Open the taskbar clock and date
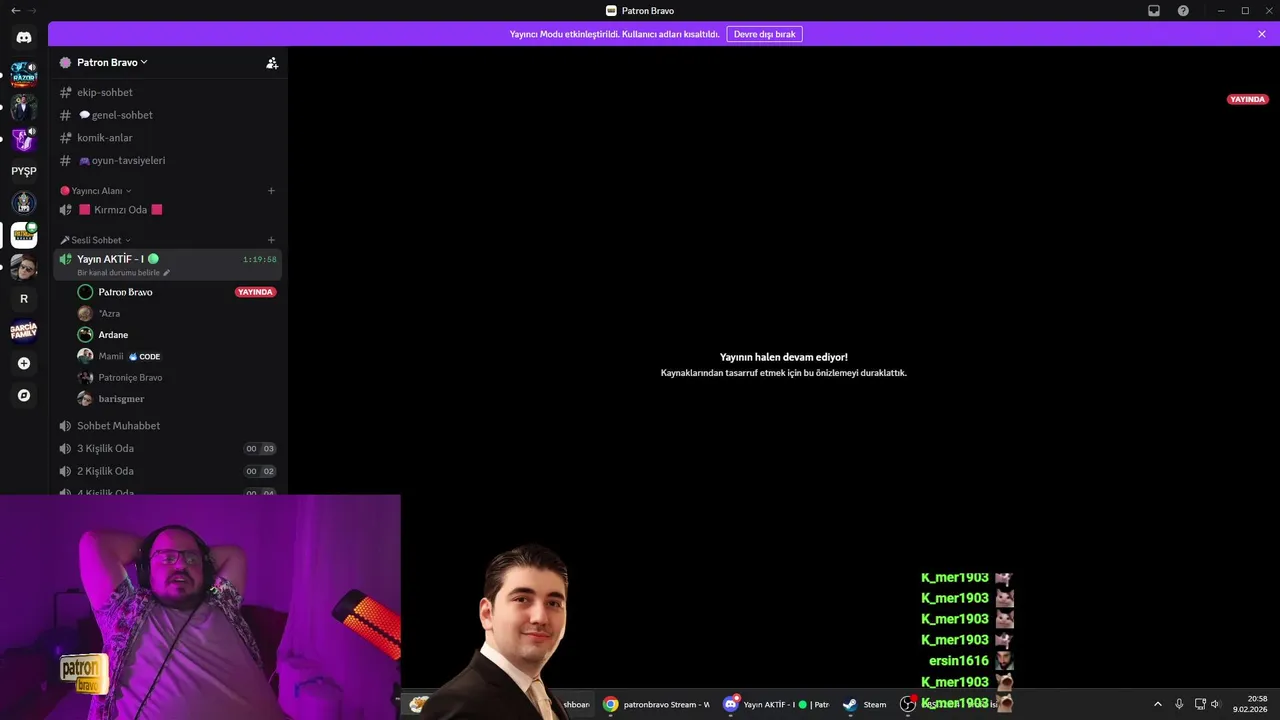The image size is (1280, 720). coord(1250,704)
